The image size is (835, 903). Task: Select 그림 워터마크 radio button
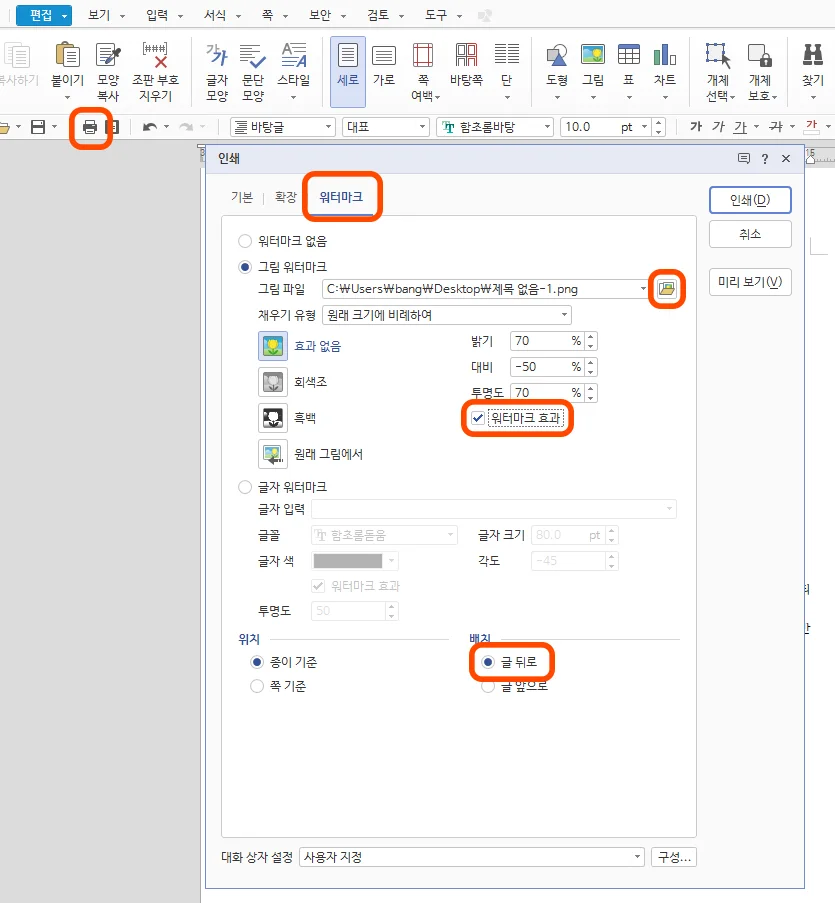(245, 267)
